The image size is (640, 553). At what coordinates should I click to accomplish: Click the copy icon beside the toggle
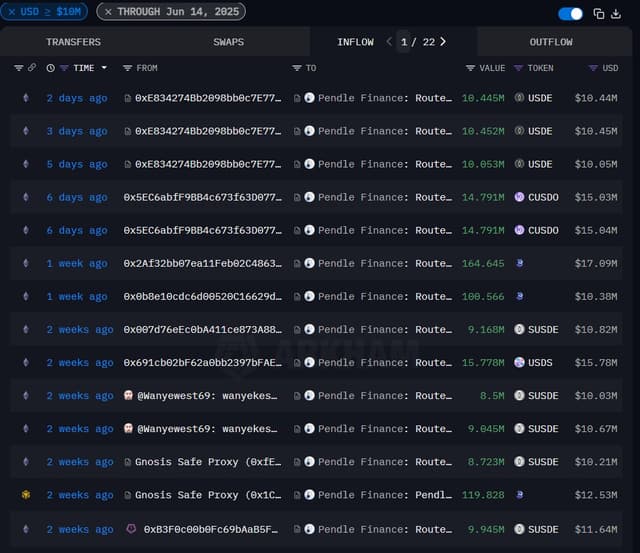tap(599, 14)
